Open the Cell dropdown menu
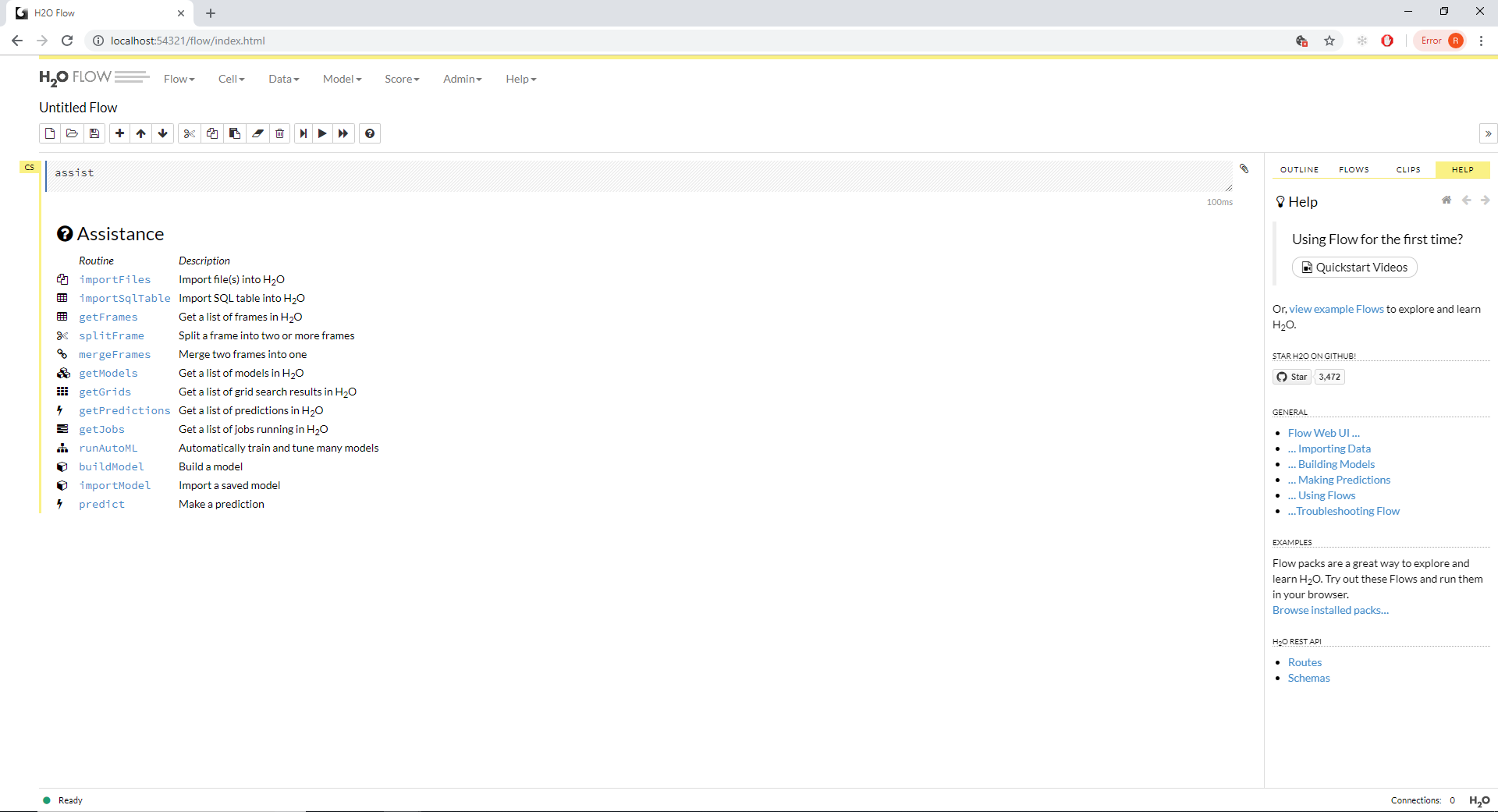The image size is (1498, 812). (231, 79)
